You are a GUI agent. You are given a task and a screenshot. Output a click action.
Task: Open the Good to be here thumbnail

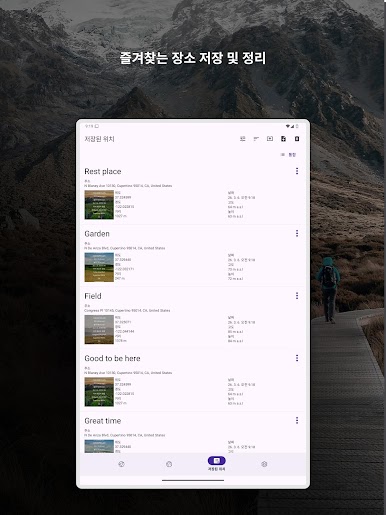point(99,392)
